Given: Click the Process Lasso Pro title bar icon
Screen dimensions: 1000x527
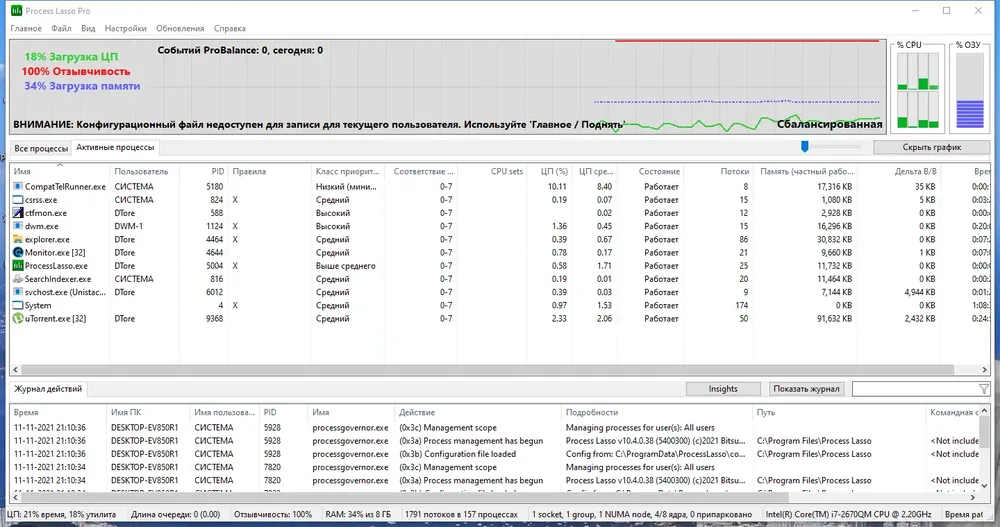Looking at the screenshot, I should [x=16, y=10].
